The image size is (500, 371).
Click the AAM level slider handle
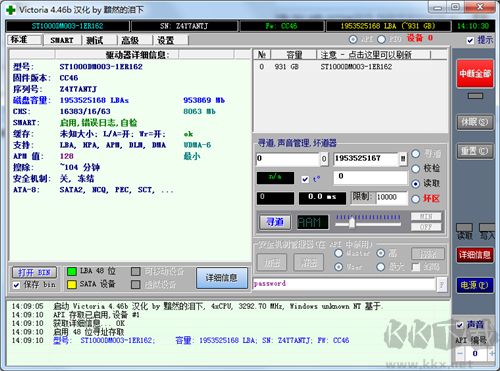352,223
